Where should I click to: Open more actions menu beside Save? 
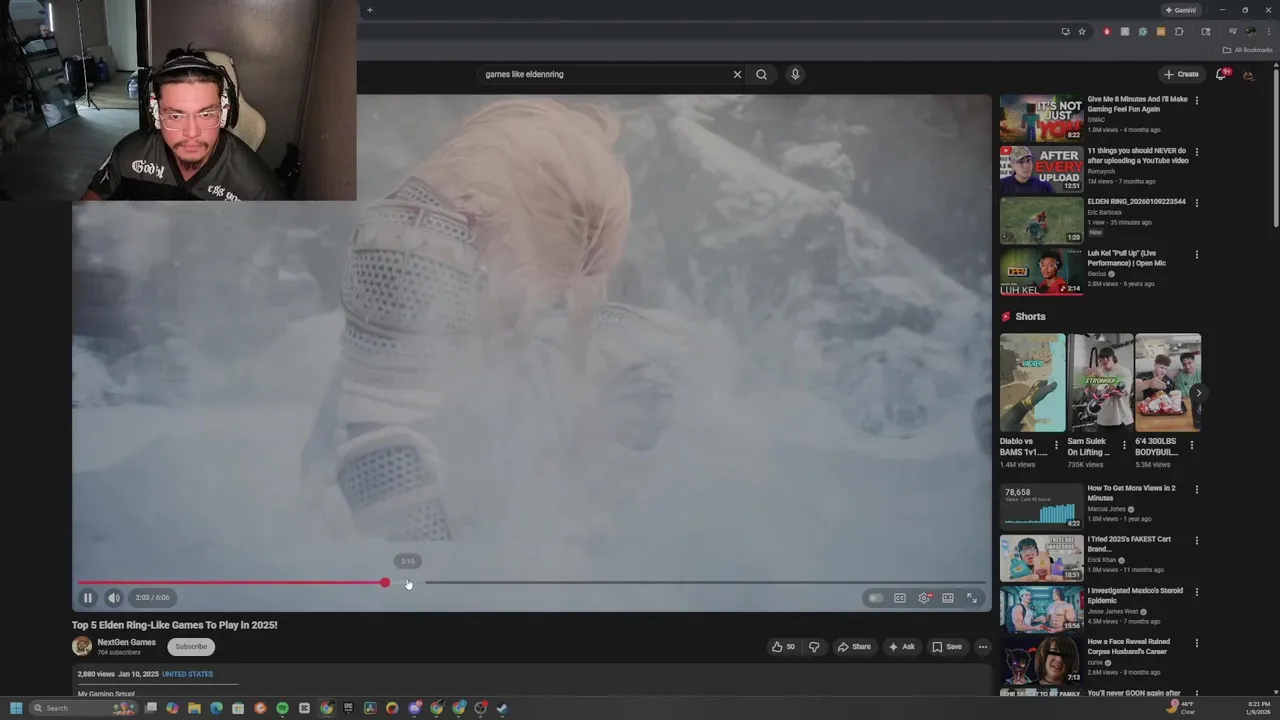[x=982, y=647]
